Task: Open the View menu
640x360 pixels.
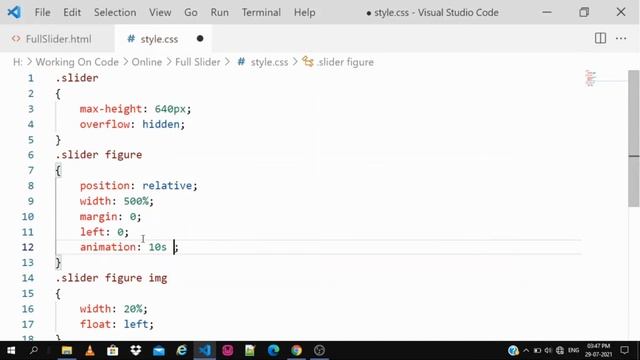Action: pos(160,12)
